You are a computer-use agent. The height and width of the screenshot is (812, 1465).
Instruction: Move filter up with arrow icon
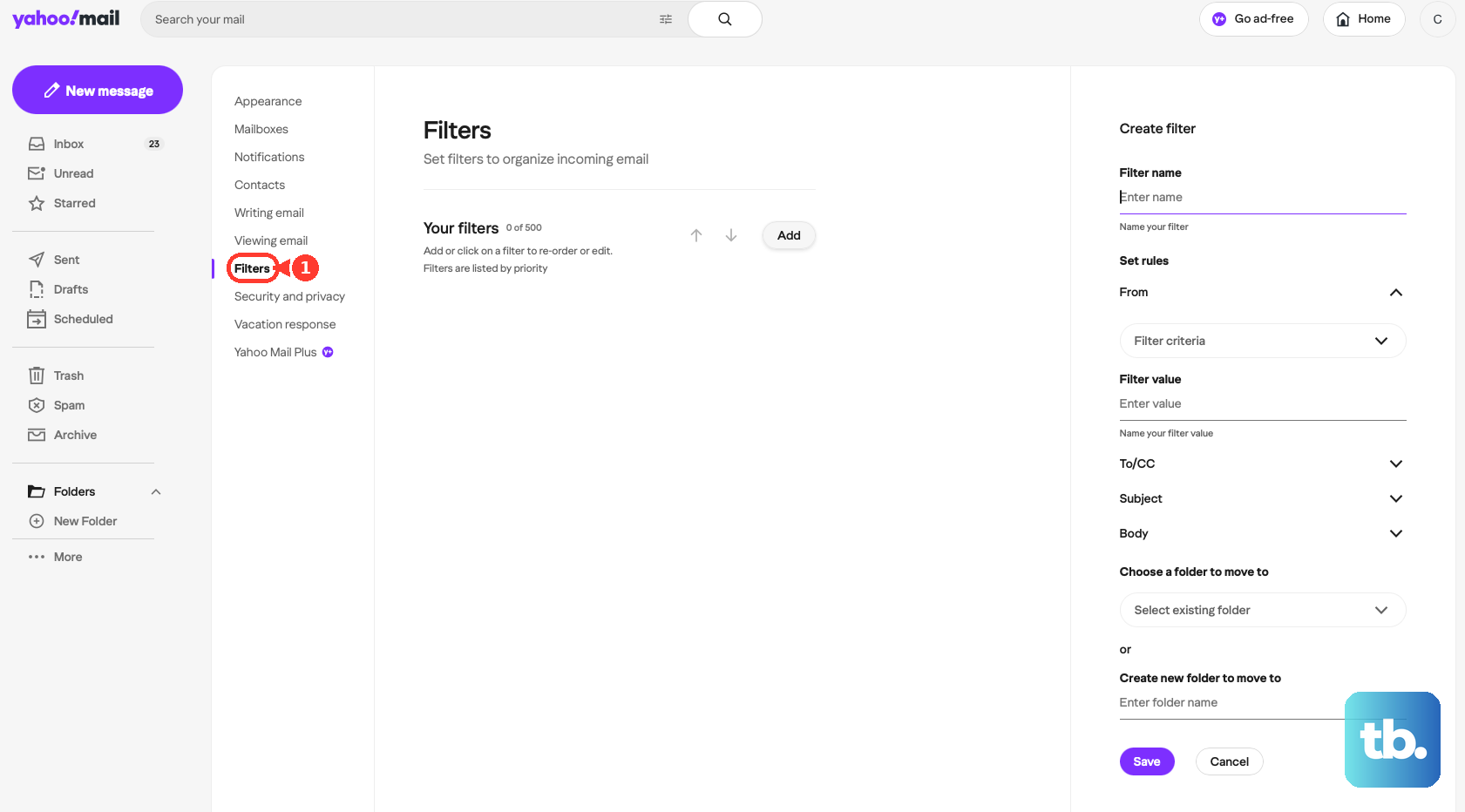(696, 235)
